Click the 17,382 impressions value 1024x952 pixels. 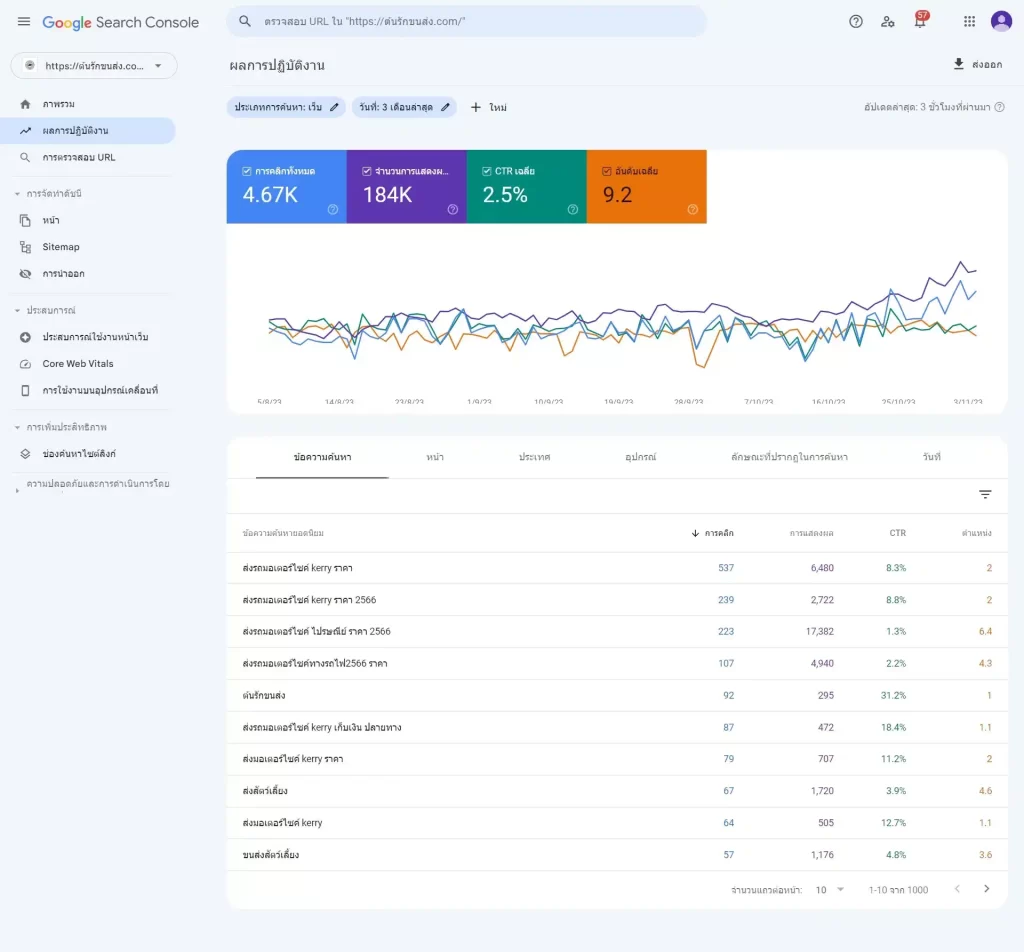tap(820, 631)
